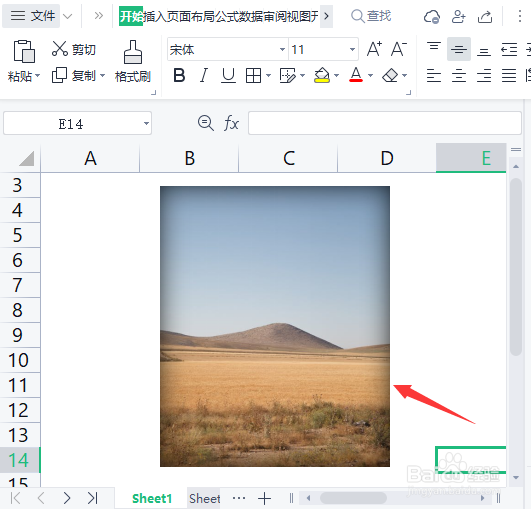Click the cloud sync status icon
The width and height of the screenshot is (531, 509).
tap(432, 16)
